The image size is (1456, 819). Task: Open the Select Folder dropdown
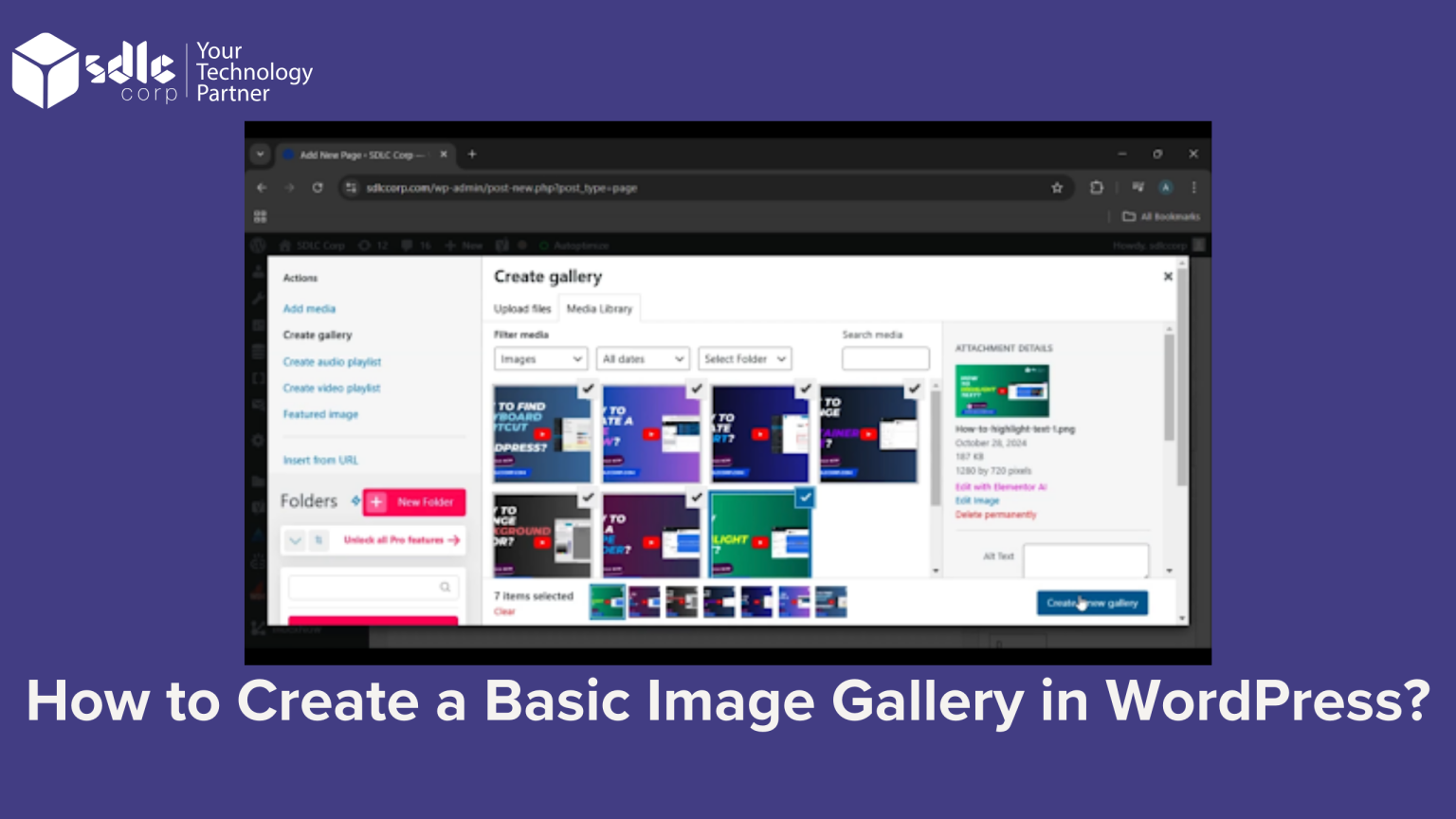point(745,359)
